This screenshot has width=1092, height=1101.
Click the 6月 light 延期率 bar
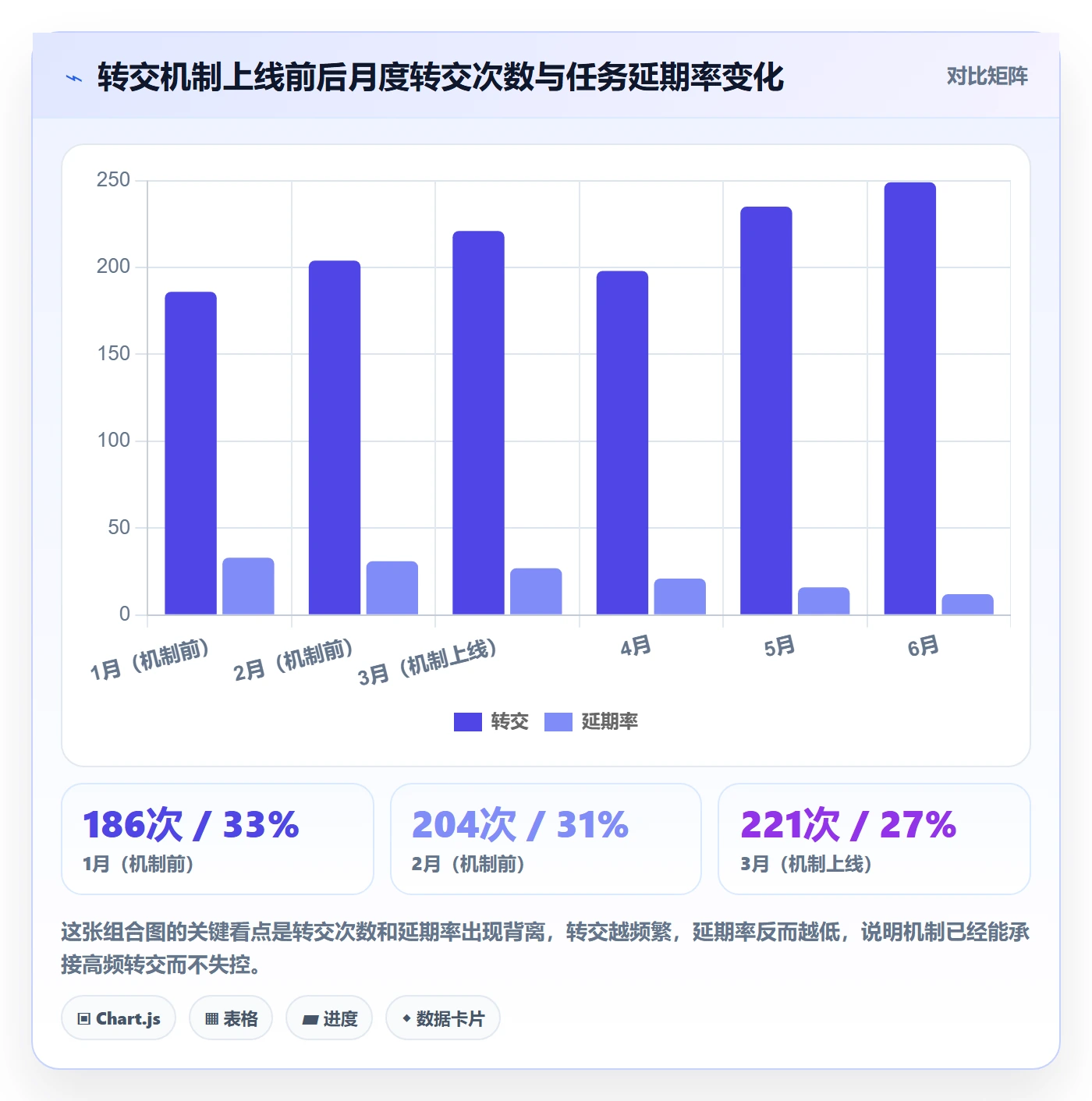968,604
